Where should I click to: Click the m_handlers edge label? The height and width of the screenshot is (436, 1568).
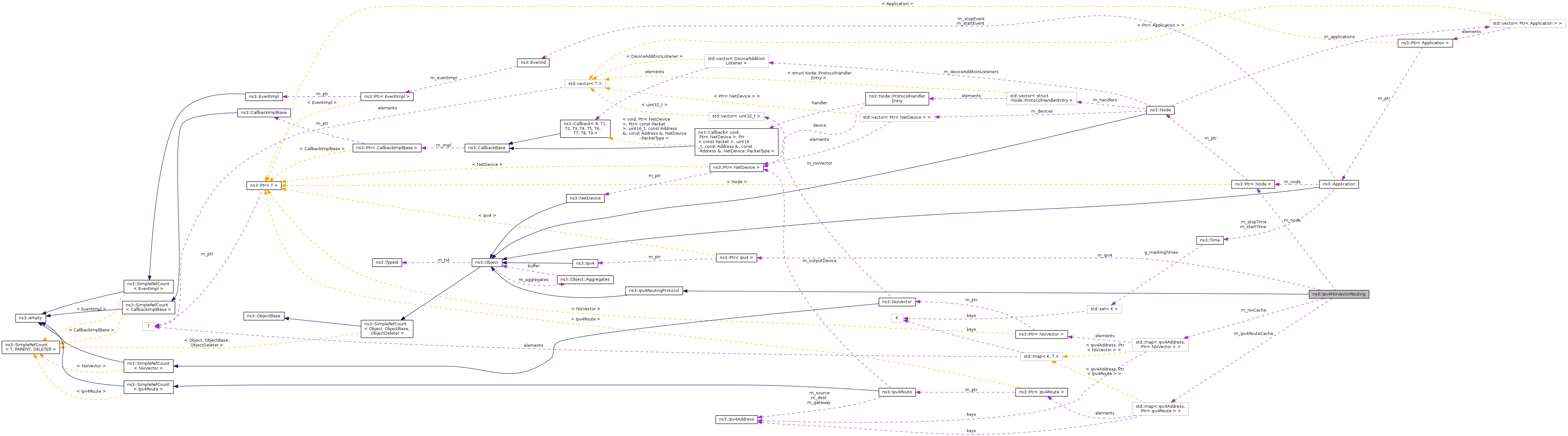click(x=1105, y=99)
